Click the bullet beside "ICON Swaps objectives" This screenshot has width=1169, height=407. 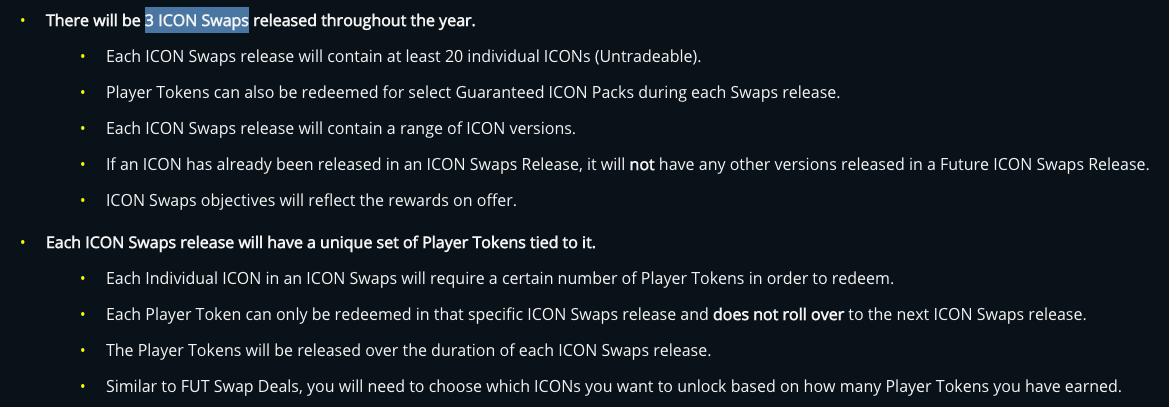pos(83,201)
